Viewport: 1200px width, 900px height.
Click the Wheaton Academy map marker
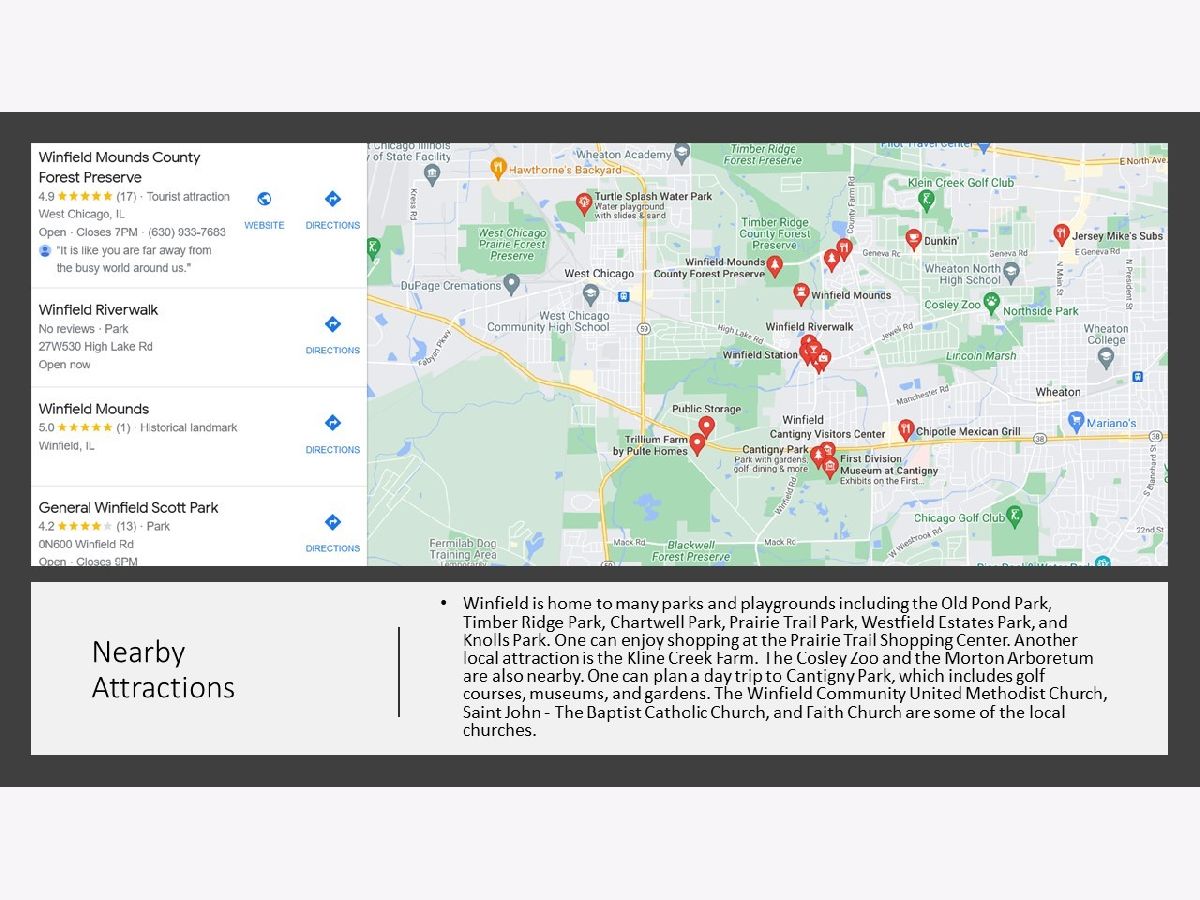682,154
